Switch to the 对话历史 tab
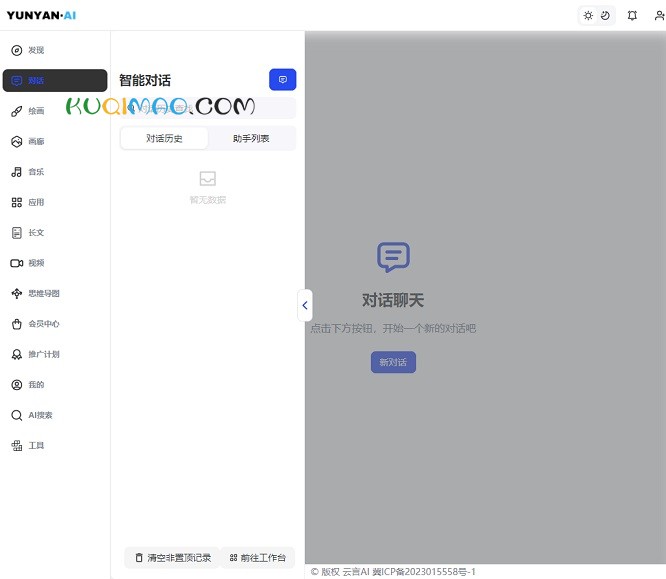This screenshot has width=666, height=579. pos(164,138)
